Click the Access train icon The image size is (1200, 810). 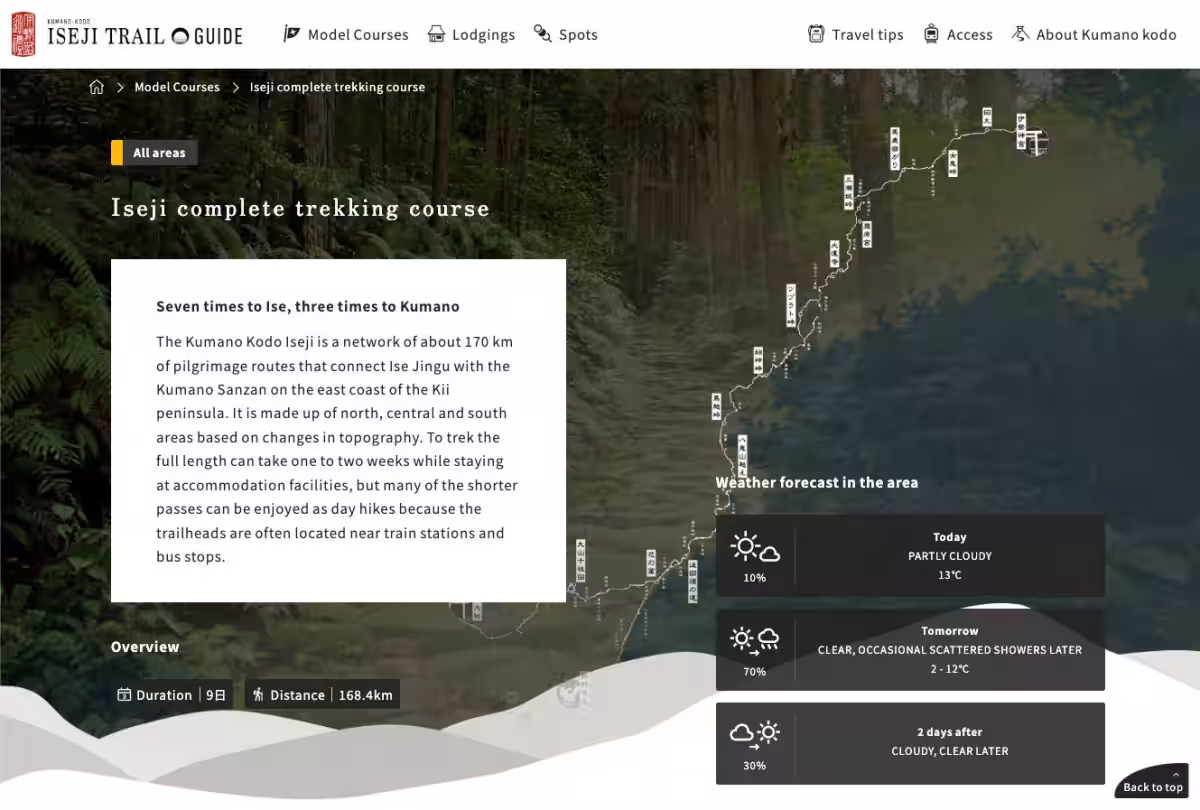pyautogui.click(x=931, y=34)
